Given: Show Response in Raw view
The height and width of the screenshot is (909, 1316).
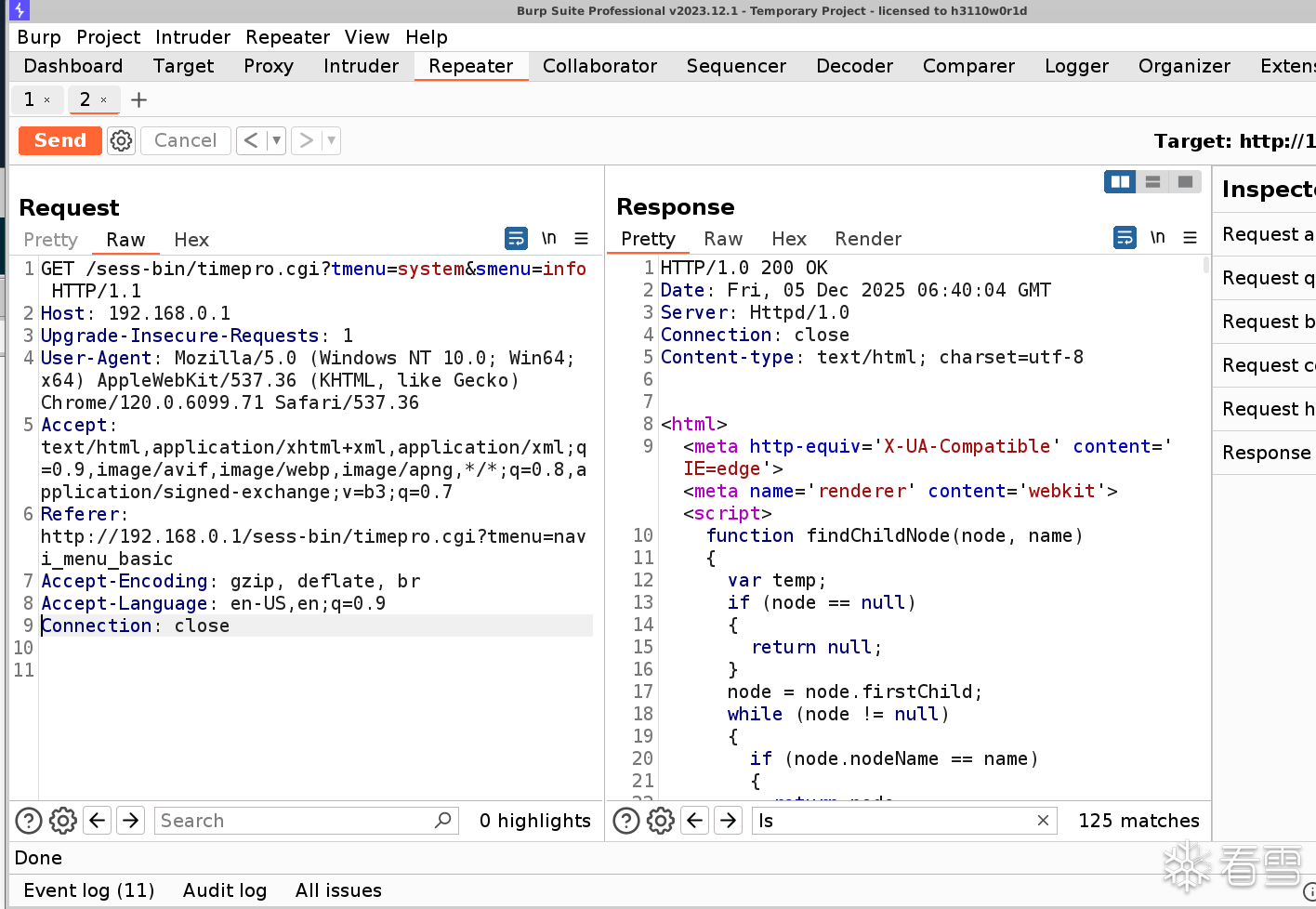Looking at the screenshot, I should tap(723, 239).
